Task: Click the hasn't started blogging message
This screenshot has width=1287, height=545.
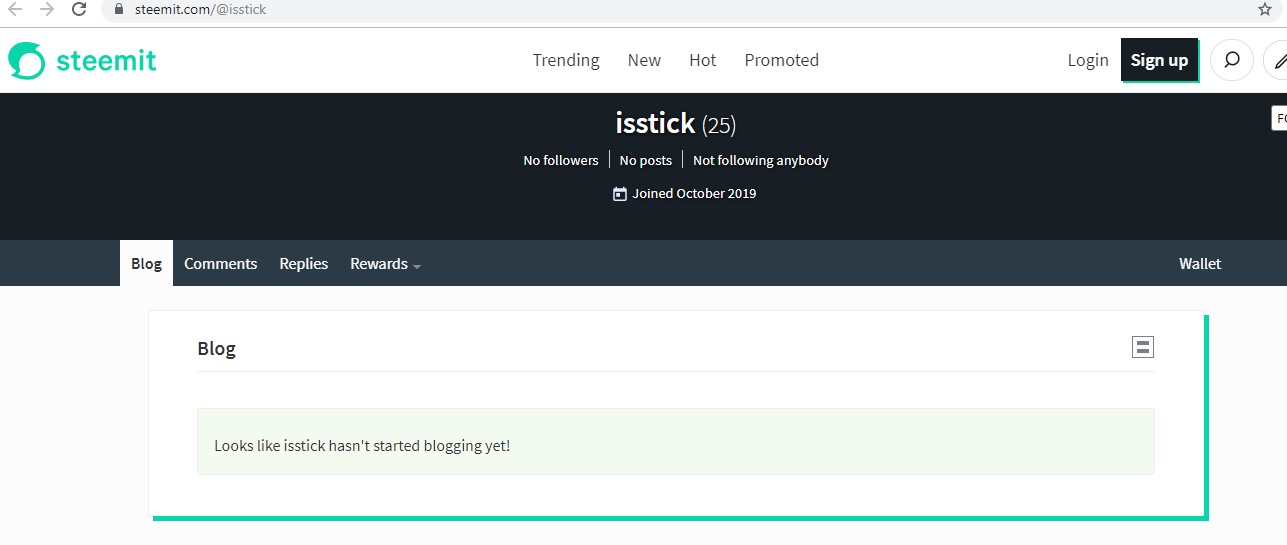Action: pyautogui.click(x=362, y=445)
